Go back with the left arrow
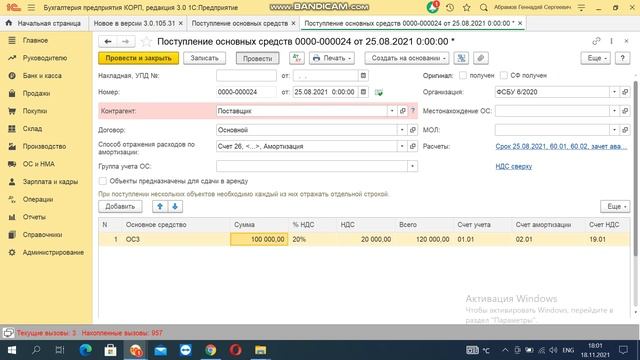Screen dimensions: 640x360 point(108,41)
